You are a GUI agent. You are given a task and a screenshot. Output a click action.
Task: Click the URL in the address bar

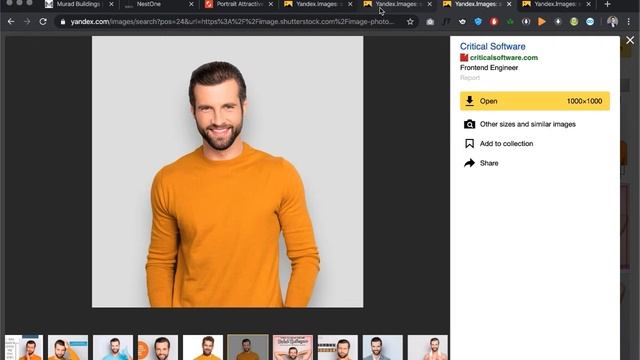(x=233, y=22)
